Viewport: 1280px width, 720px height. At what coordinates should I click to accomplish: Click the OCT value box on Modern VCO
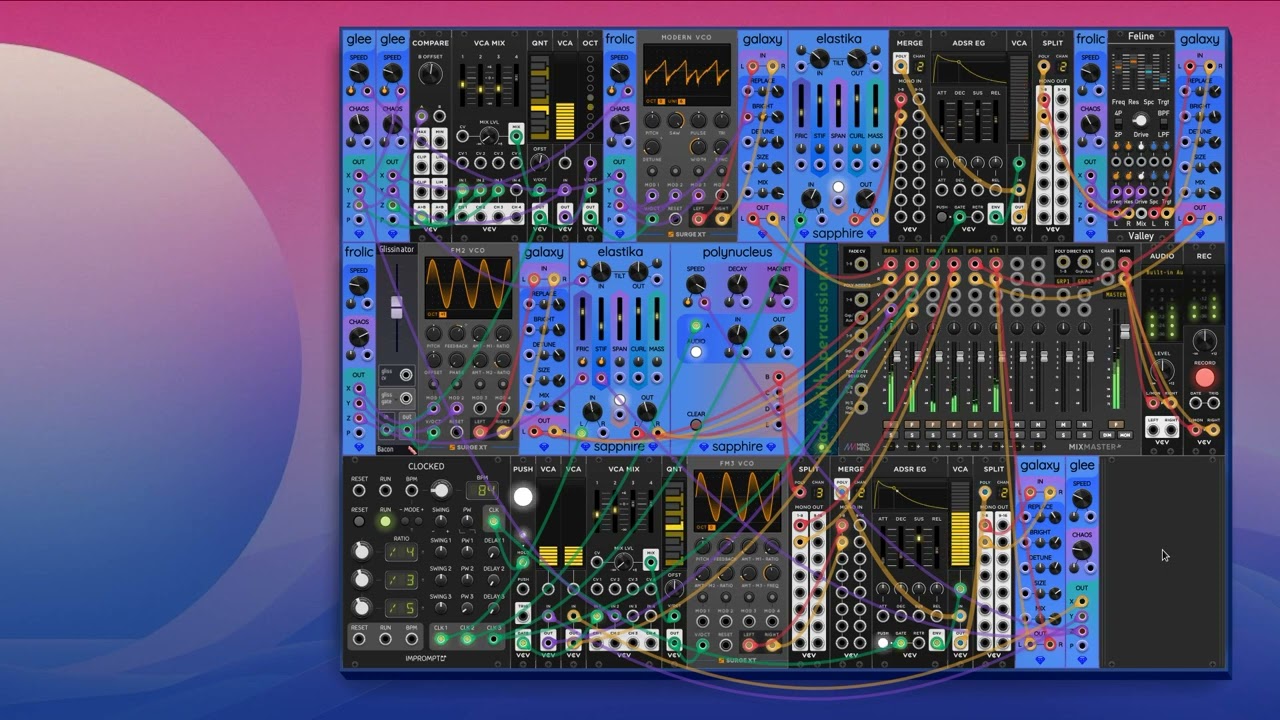click(x=661, y=101)
